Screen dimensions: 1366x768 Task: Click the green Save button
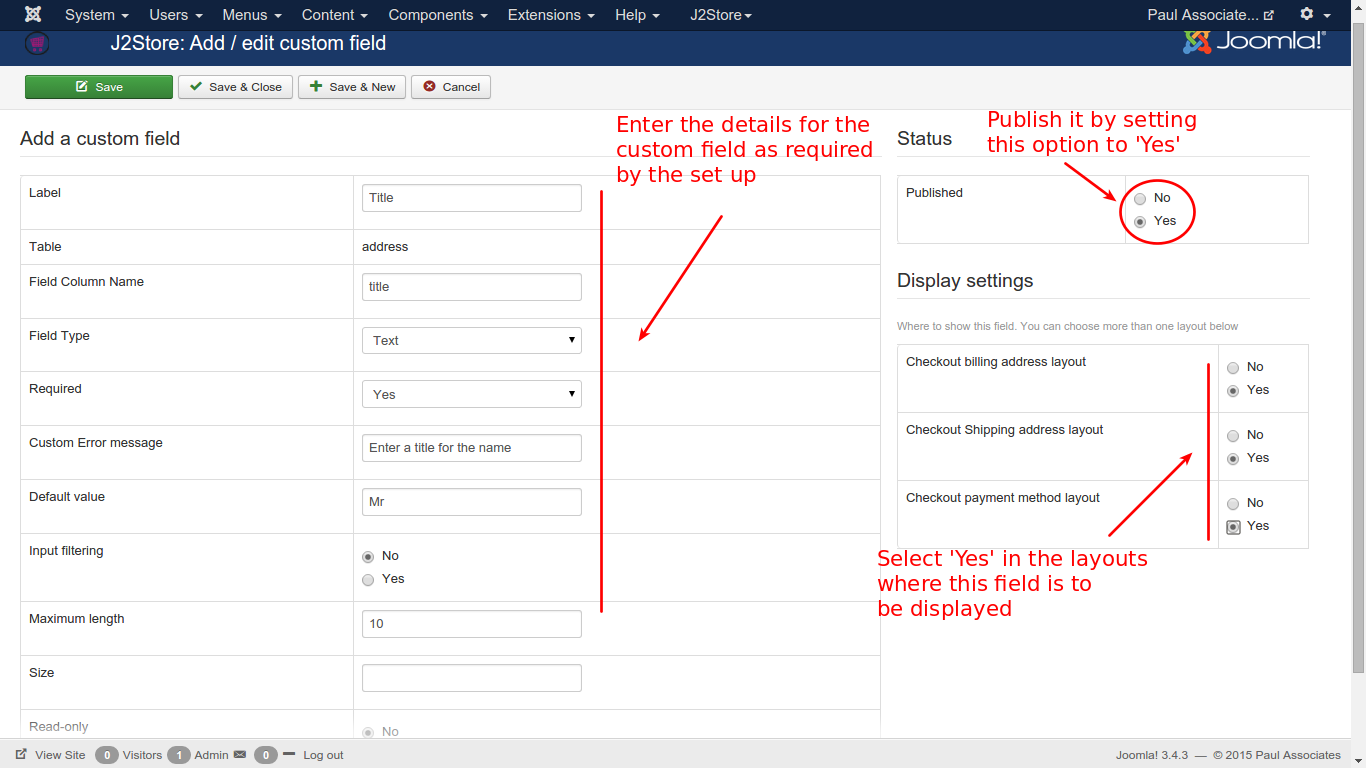pyautogui.click(x=99, y=87)
